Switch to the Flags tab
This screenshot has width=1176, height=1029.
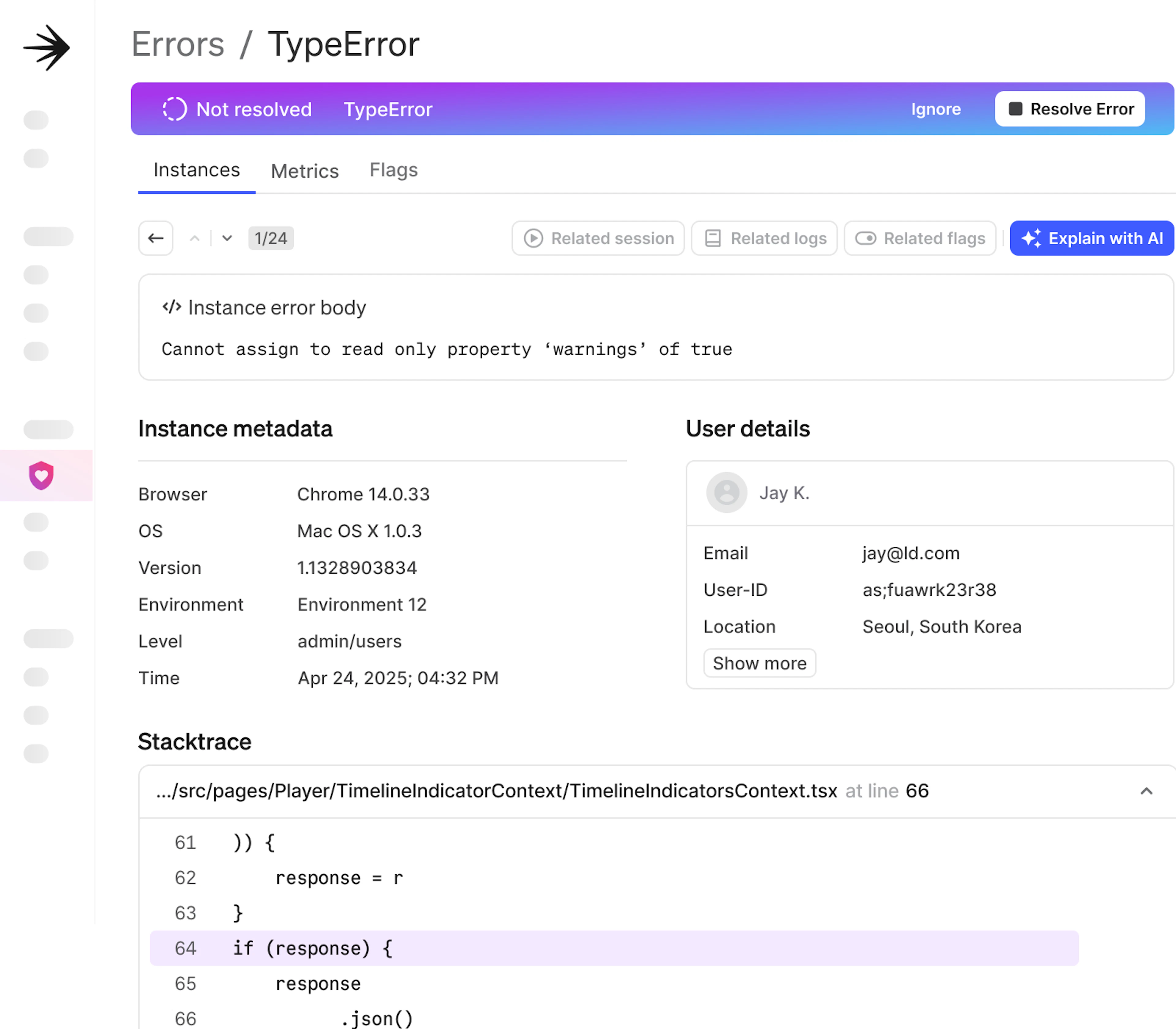pyautogui.click(x=393, y=170)
